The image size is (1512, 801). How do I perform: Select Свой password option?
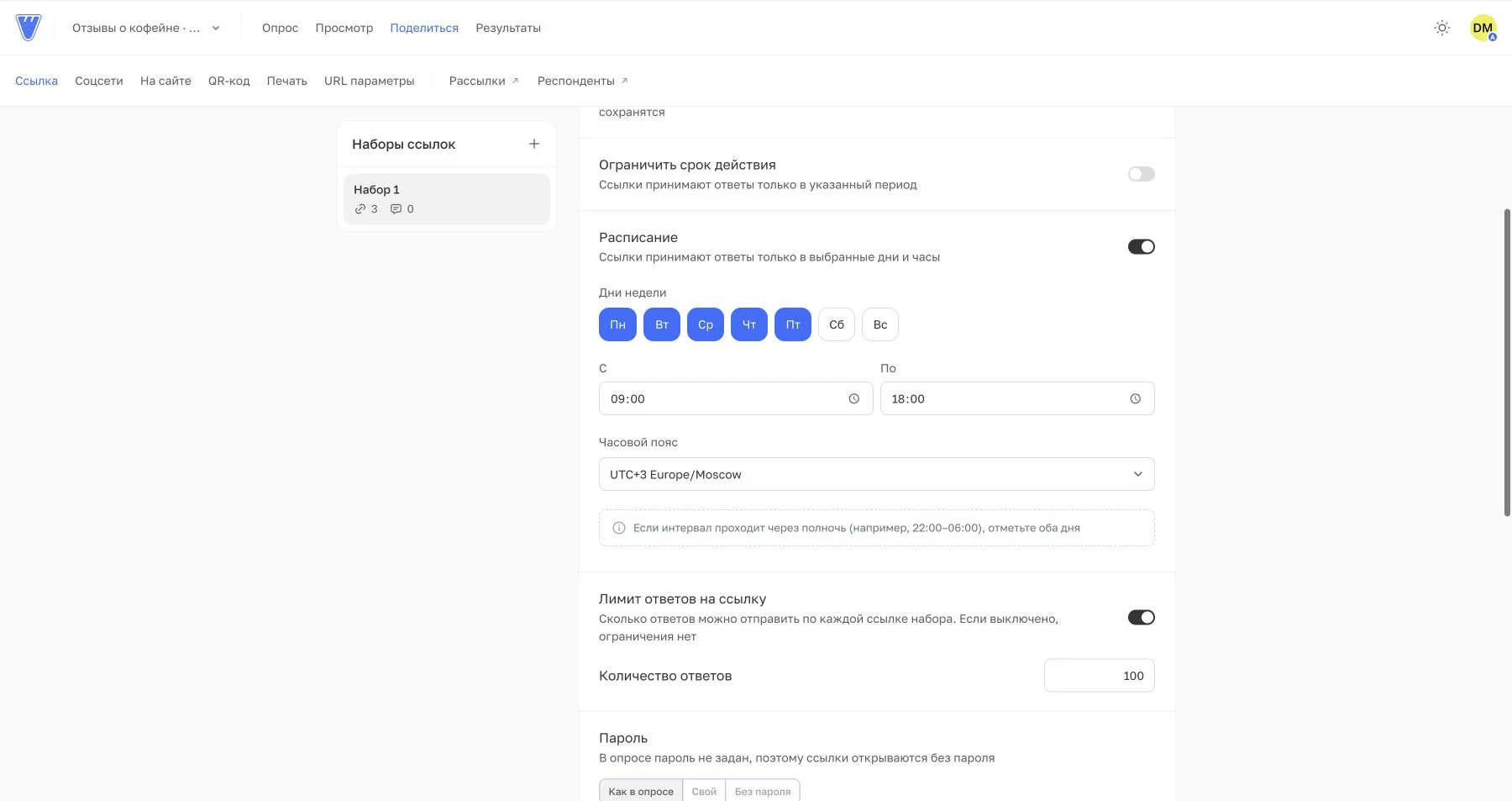tap(704, 791)
